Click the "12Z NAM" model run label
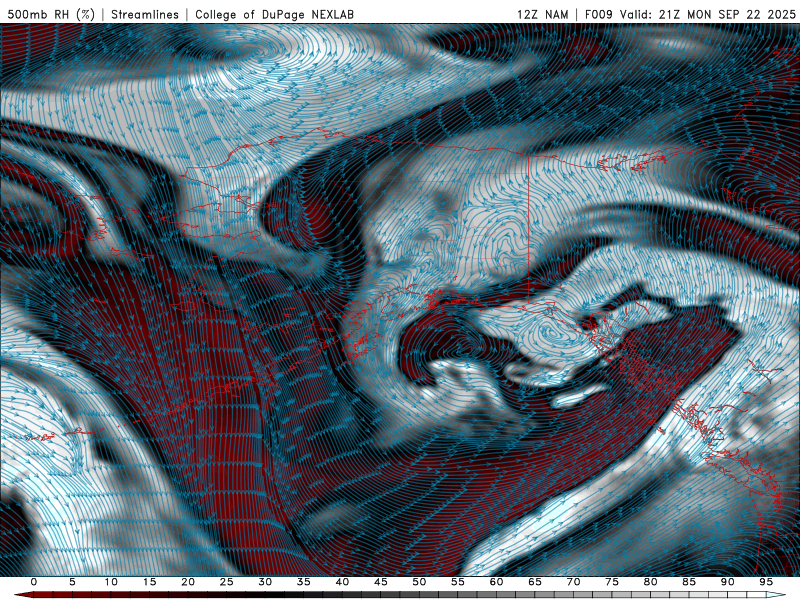The height and width of the screenshot is (600, 800). 543,14
